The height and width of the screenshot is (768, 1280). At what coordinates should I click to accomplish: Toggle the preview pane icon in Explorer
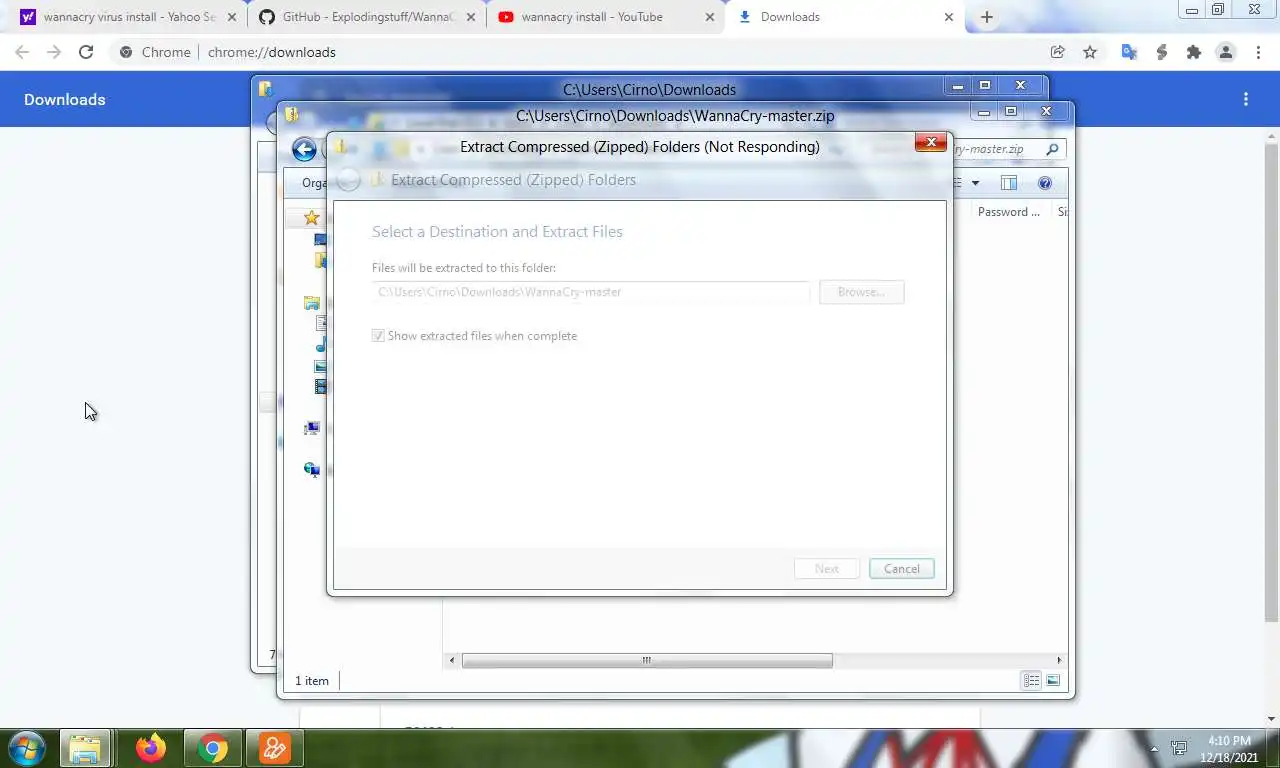[1009, 183]
